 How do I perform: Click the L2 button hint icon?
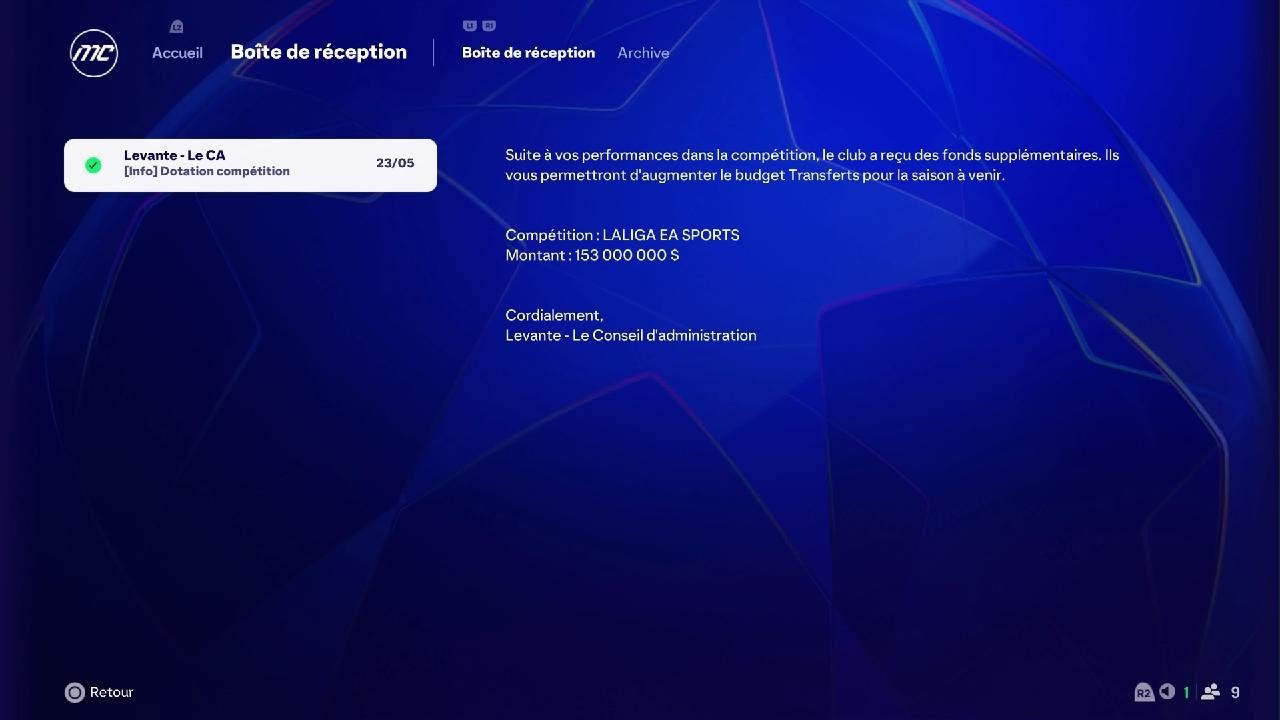177,26
